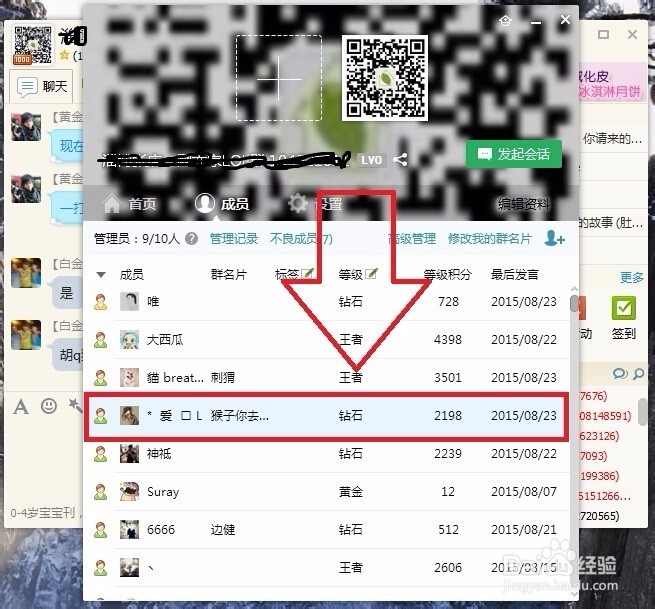Open font settings A icon in chat window
655x609 pixels.
[21, 406]
